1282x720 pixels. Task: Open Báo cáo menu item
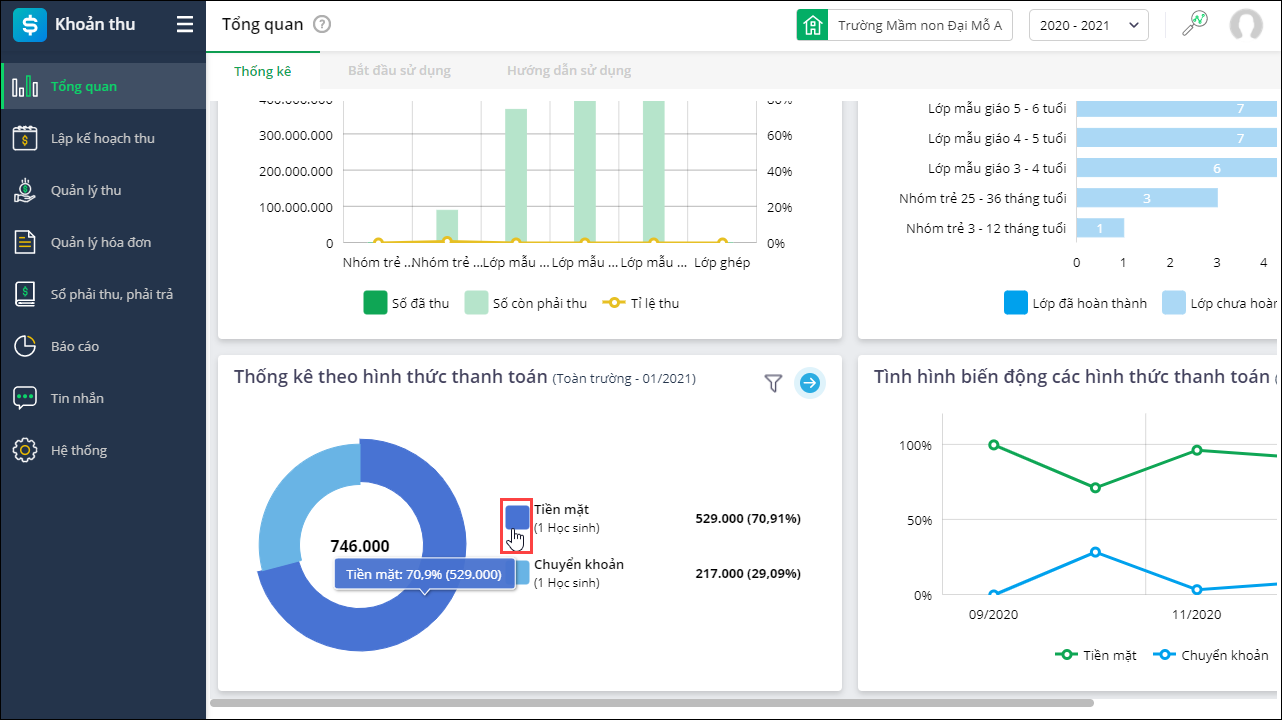(103, 346)
